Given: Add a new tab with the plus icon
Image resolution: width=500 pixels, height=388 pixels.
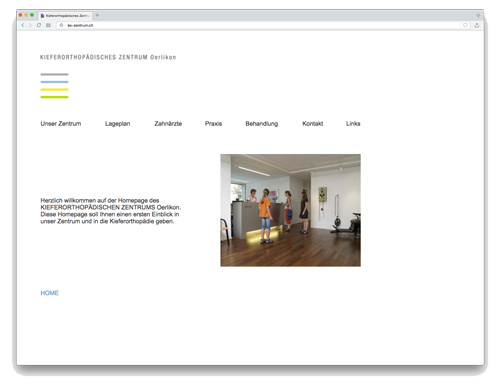Looking at the screenshot, I should [x=97, y=15].
